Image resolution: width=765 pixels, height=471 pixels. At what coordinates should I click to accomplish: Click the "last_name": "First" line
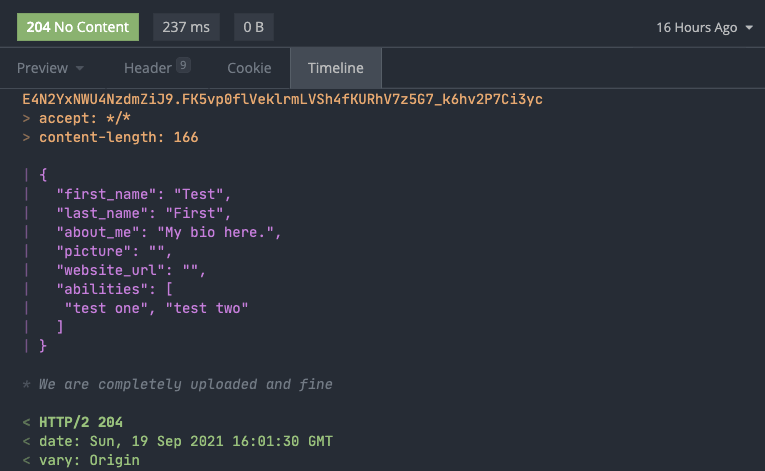point(143,213)
